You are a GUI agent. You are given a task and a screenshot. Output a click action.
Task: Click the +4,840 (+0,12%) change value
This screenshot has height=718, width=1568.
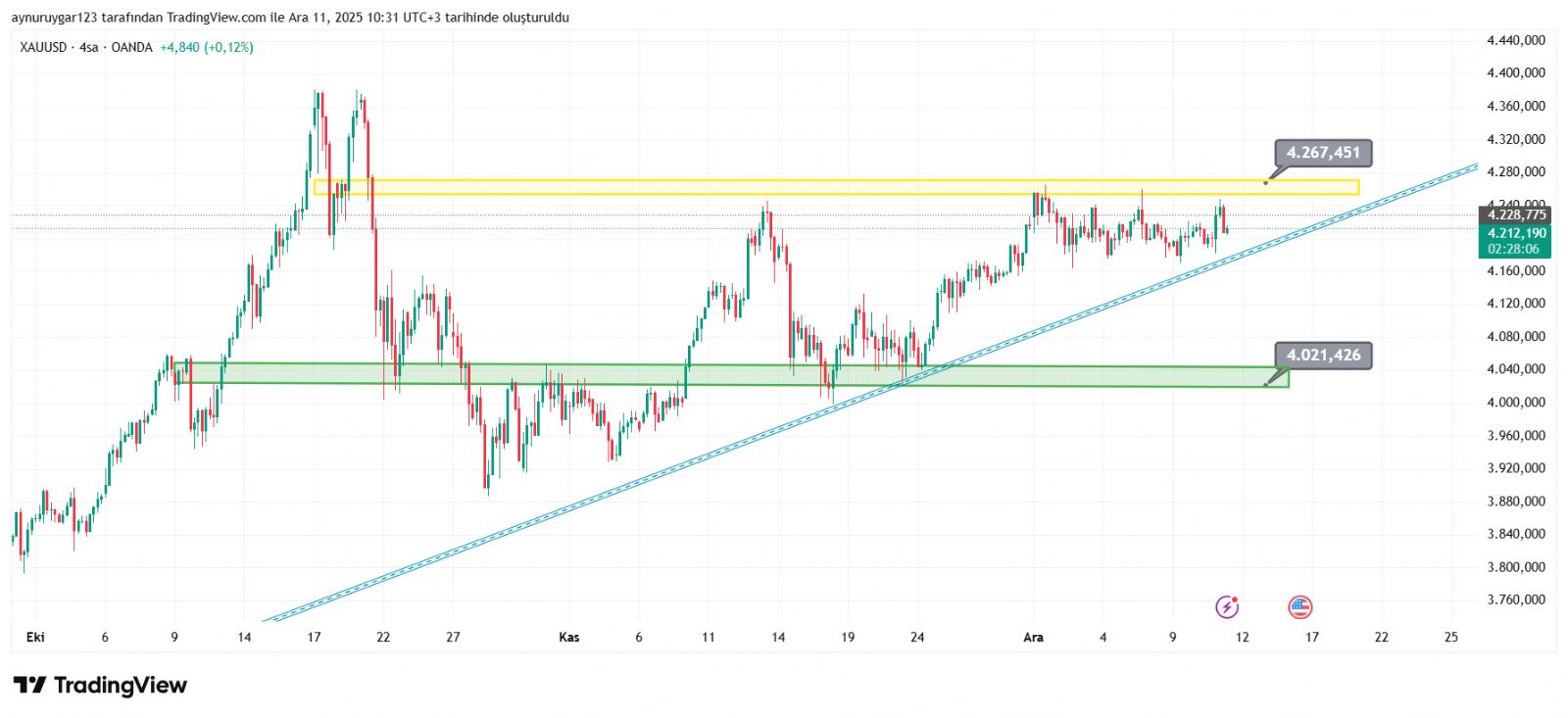[x=207, y=47]
